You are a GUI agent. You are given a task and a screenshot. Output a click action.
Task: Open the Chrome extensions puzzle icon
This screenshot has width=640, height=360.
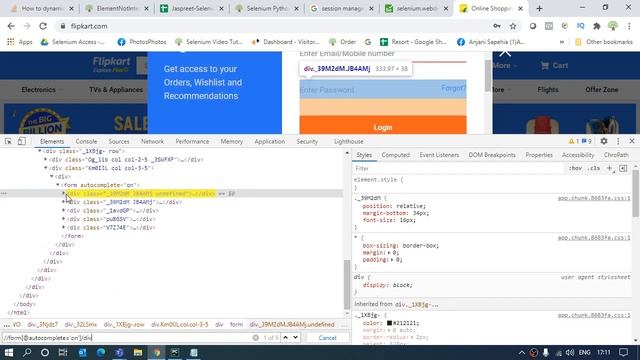[597, 26]
